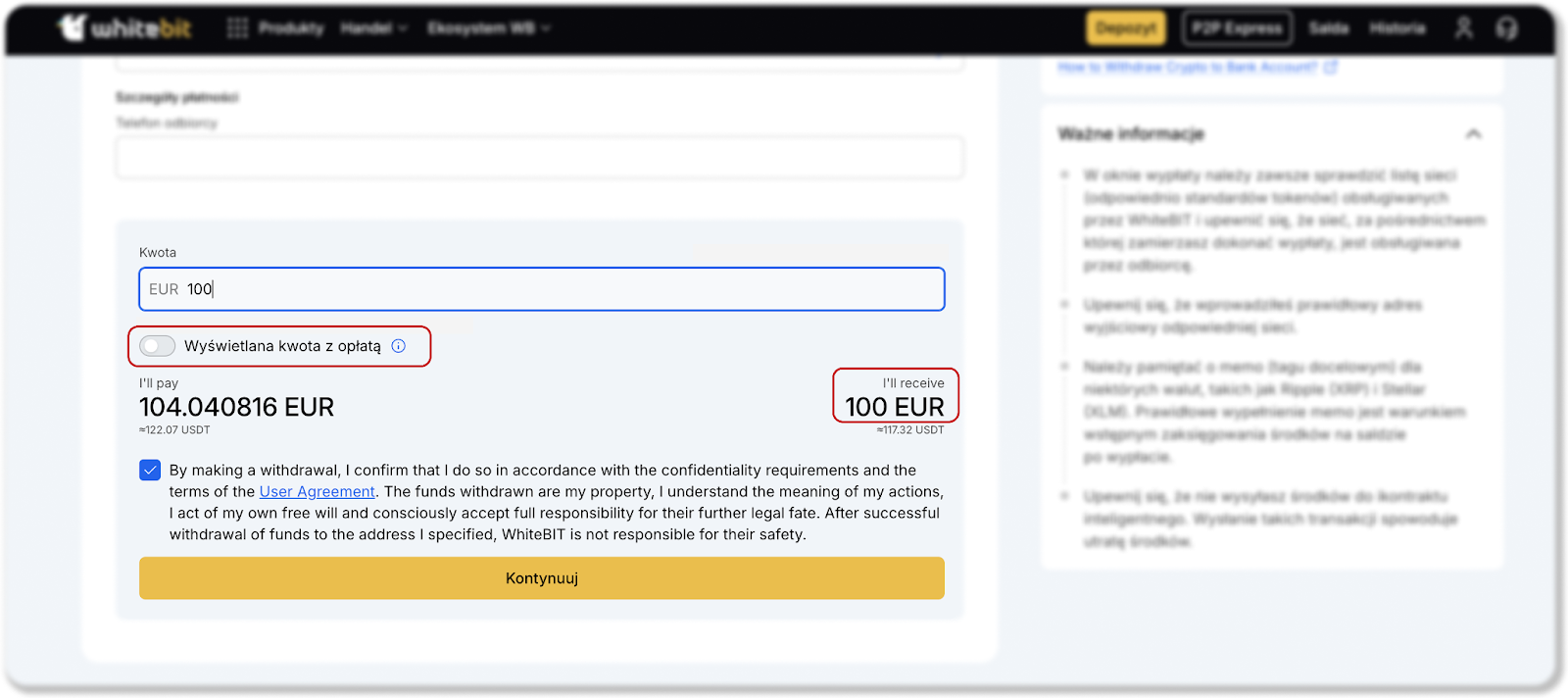Click the Kwota EUR amount field
The width and height of the screenshot is (1568, 698).
[542, 289]
